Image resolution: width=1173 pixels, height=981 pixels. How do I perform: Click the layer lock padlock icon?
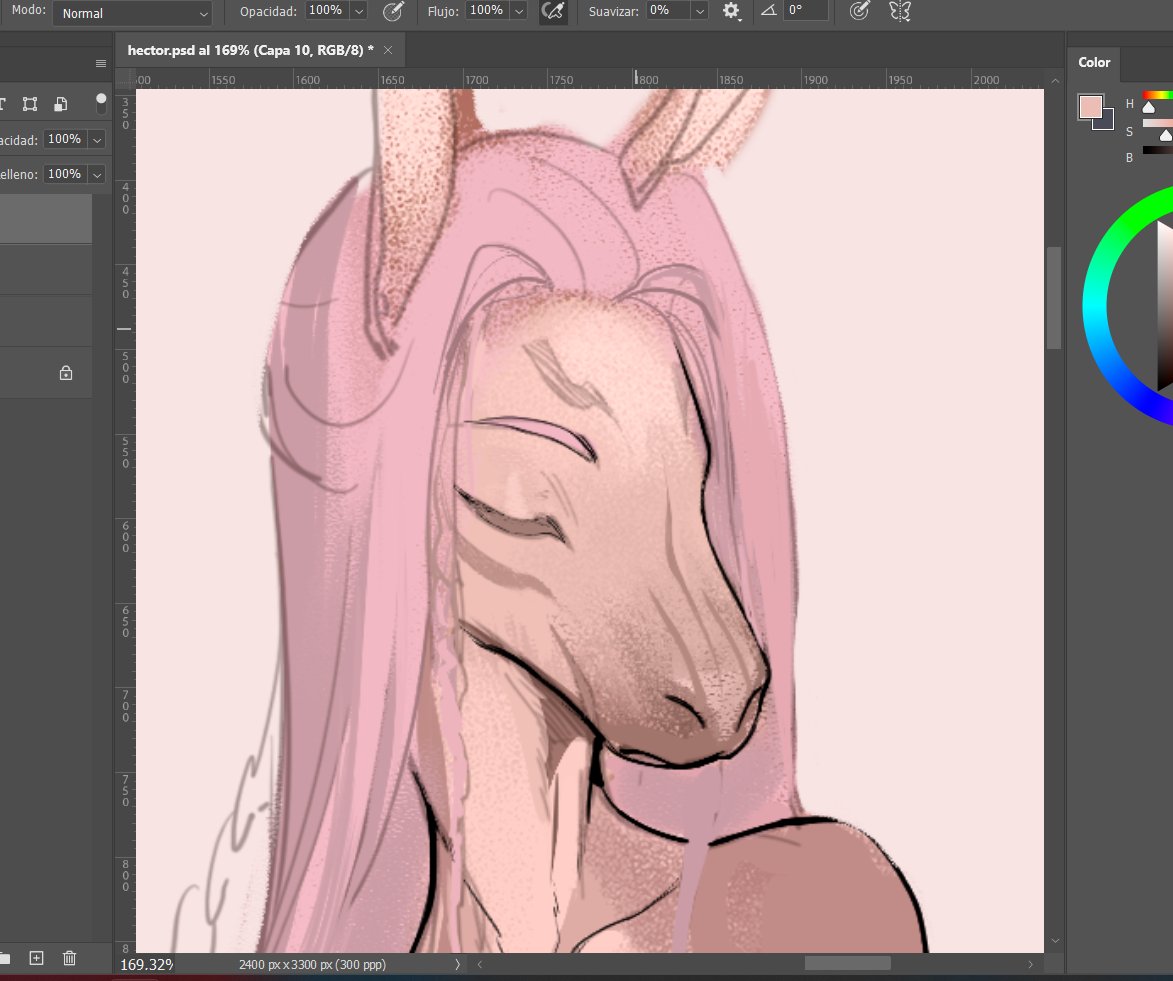pos(66,373)
